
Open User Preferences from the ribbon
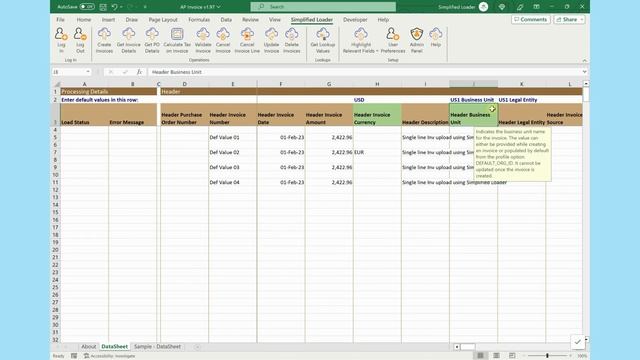pyautogui.click(x=393, y=40)
